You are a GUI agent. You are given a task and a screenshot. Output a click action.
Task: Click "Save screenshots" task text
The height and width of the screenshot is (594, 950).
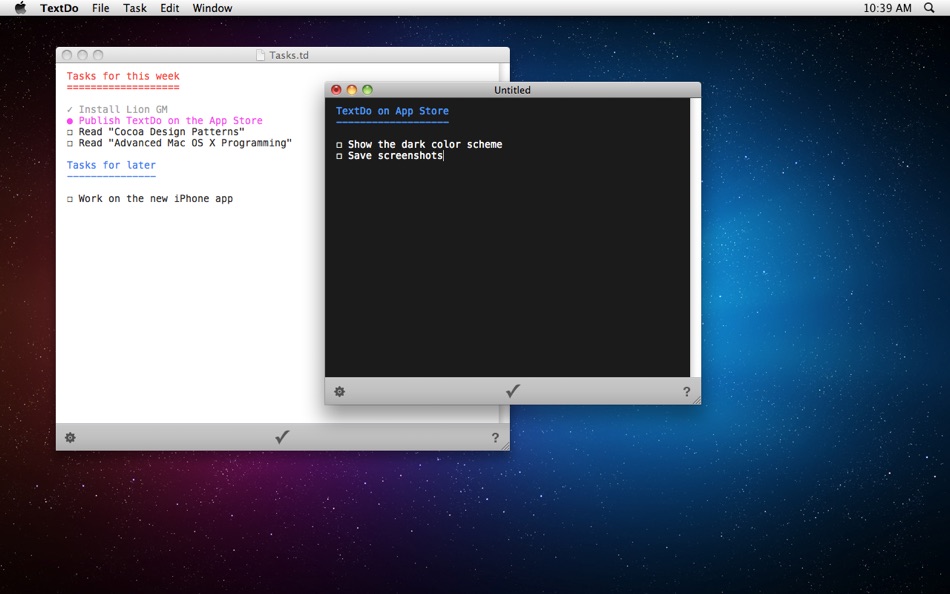pos(395,156)
